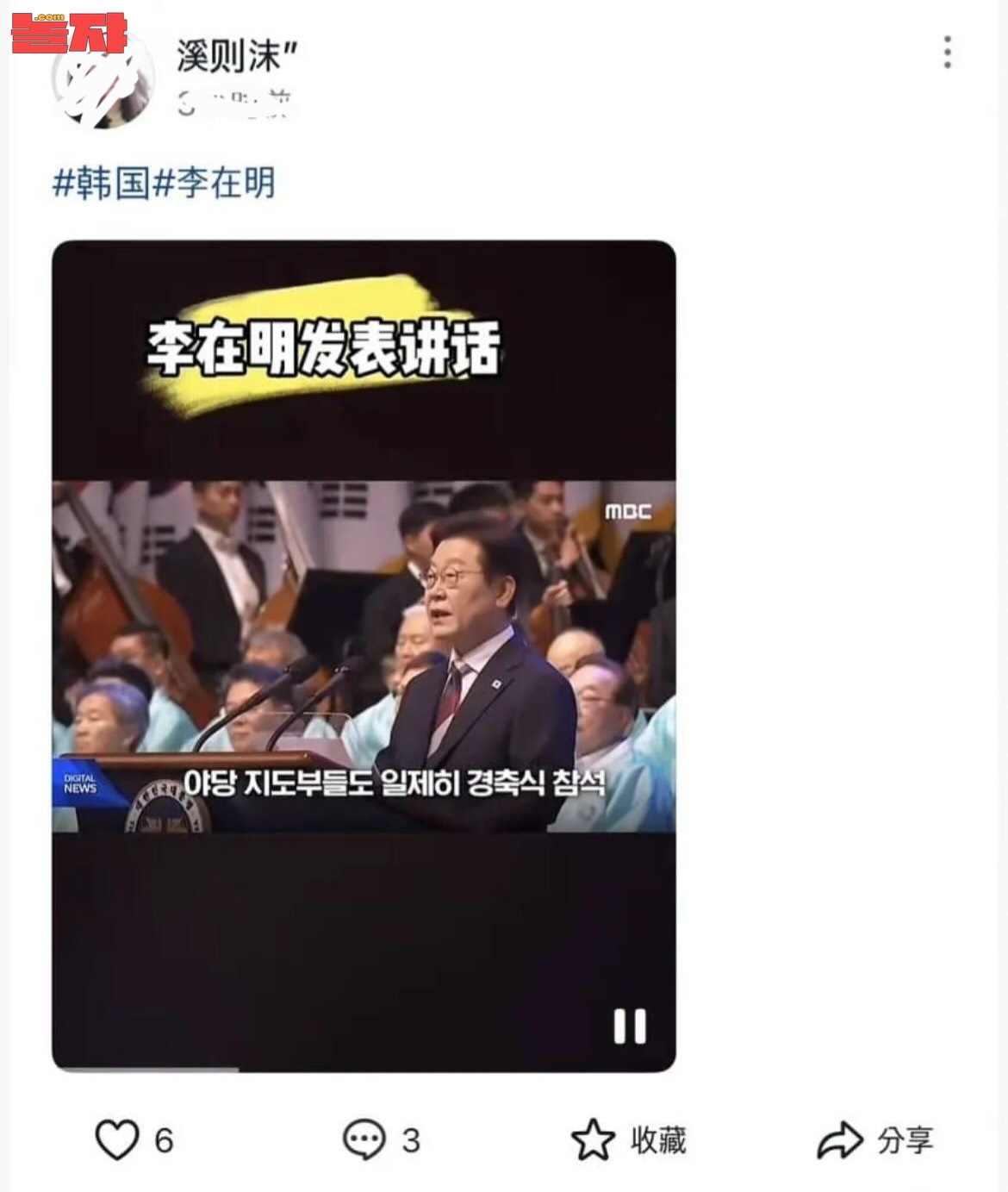Open the poster's profile avatar
Viewport: 1008px width, 1192px height.
[102, 79]
